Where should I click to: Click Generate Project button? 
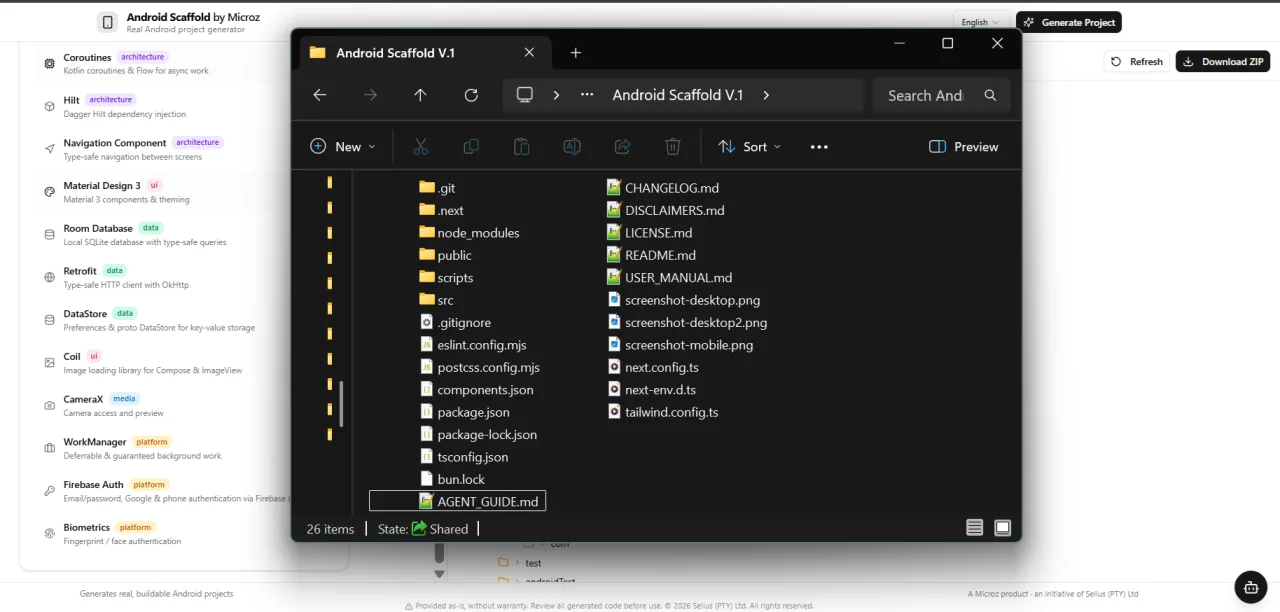pyautogui.click(x=1069, y=22)
